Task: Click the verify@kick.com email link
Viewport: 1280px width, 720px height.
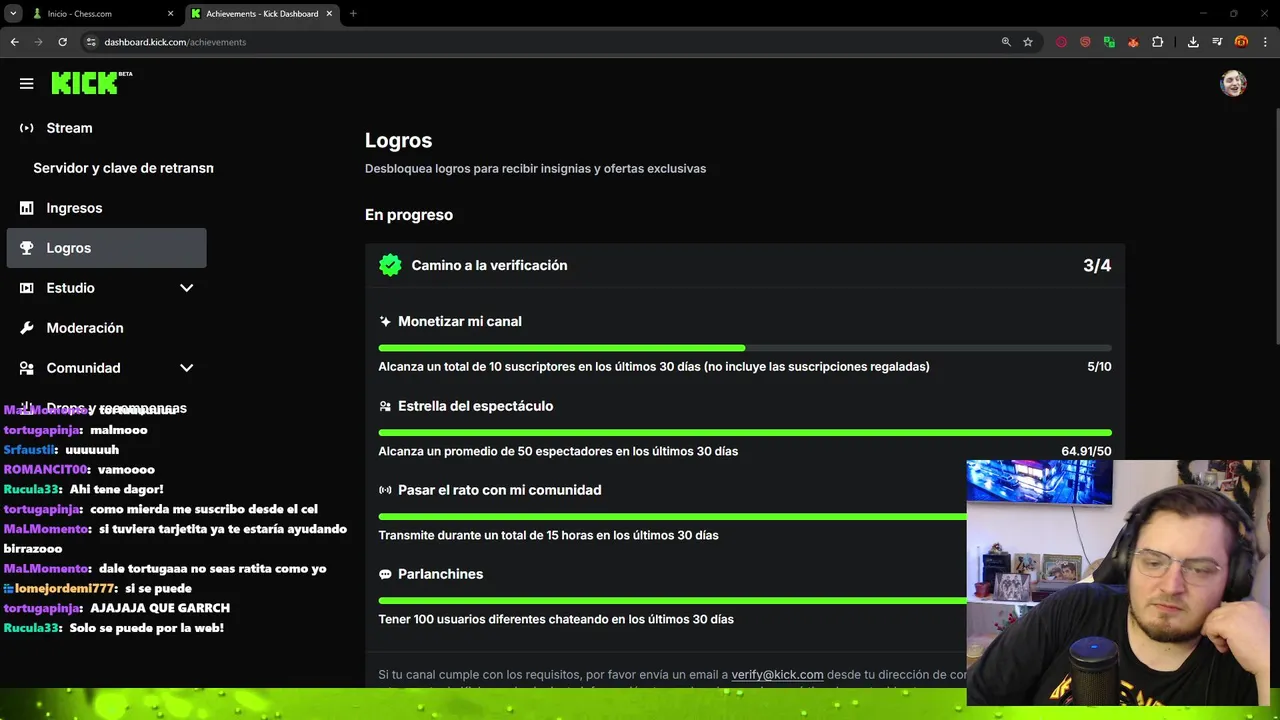Action: (777, 675)
